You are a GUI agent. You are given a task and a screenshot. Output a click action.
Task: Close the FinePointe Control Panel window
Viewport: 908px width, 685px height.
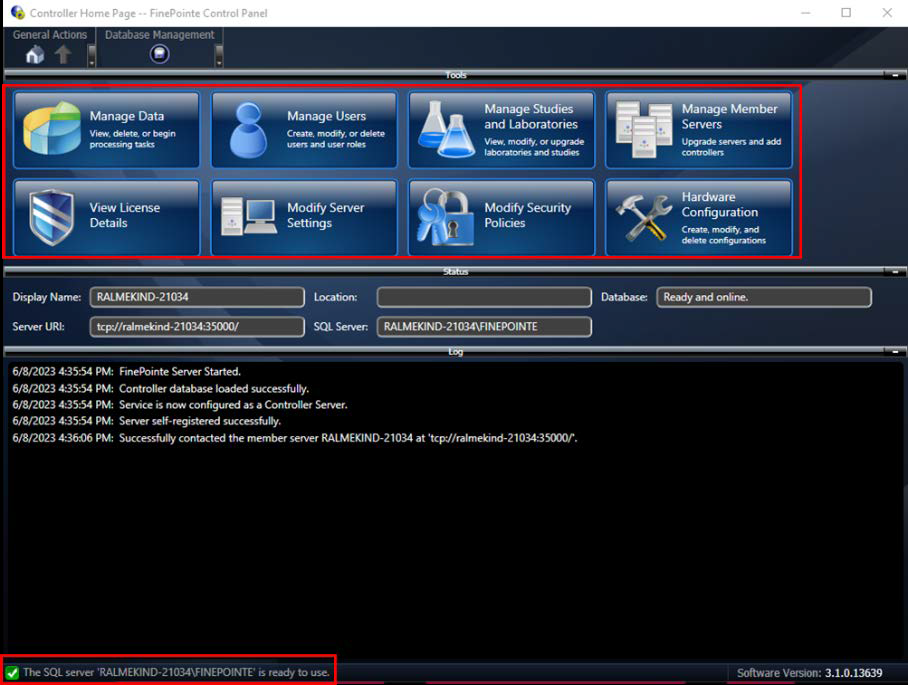coord(887,13)
